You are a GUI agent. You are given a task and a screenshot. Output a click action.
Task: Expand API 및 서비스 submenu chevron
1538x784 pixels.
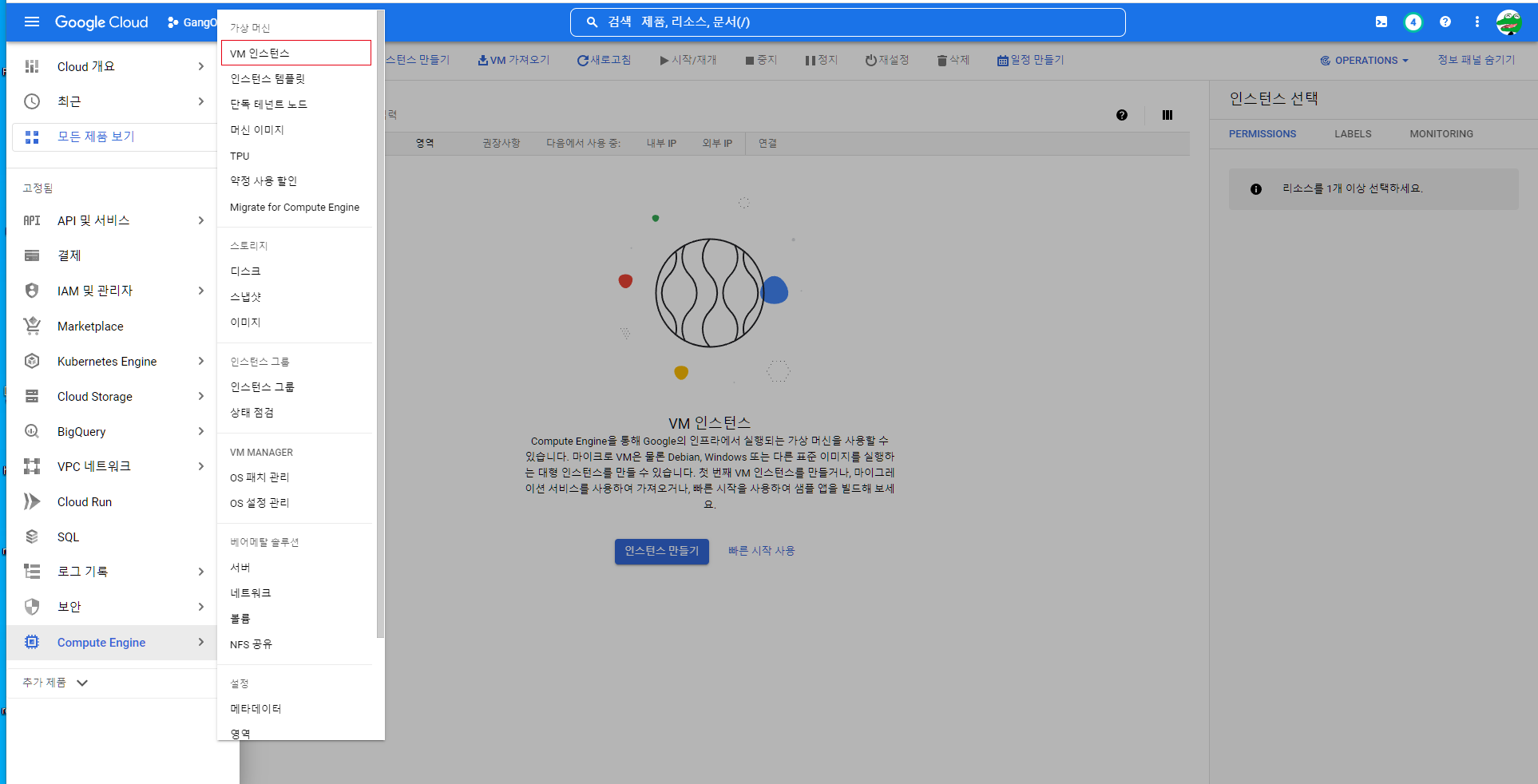[200, 220]
